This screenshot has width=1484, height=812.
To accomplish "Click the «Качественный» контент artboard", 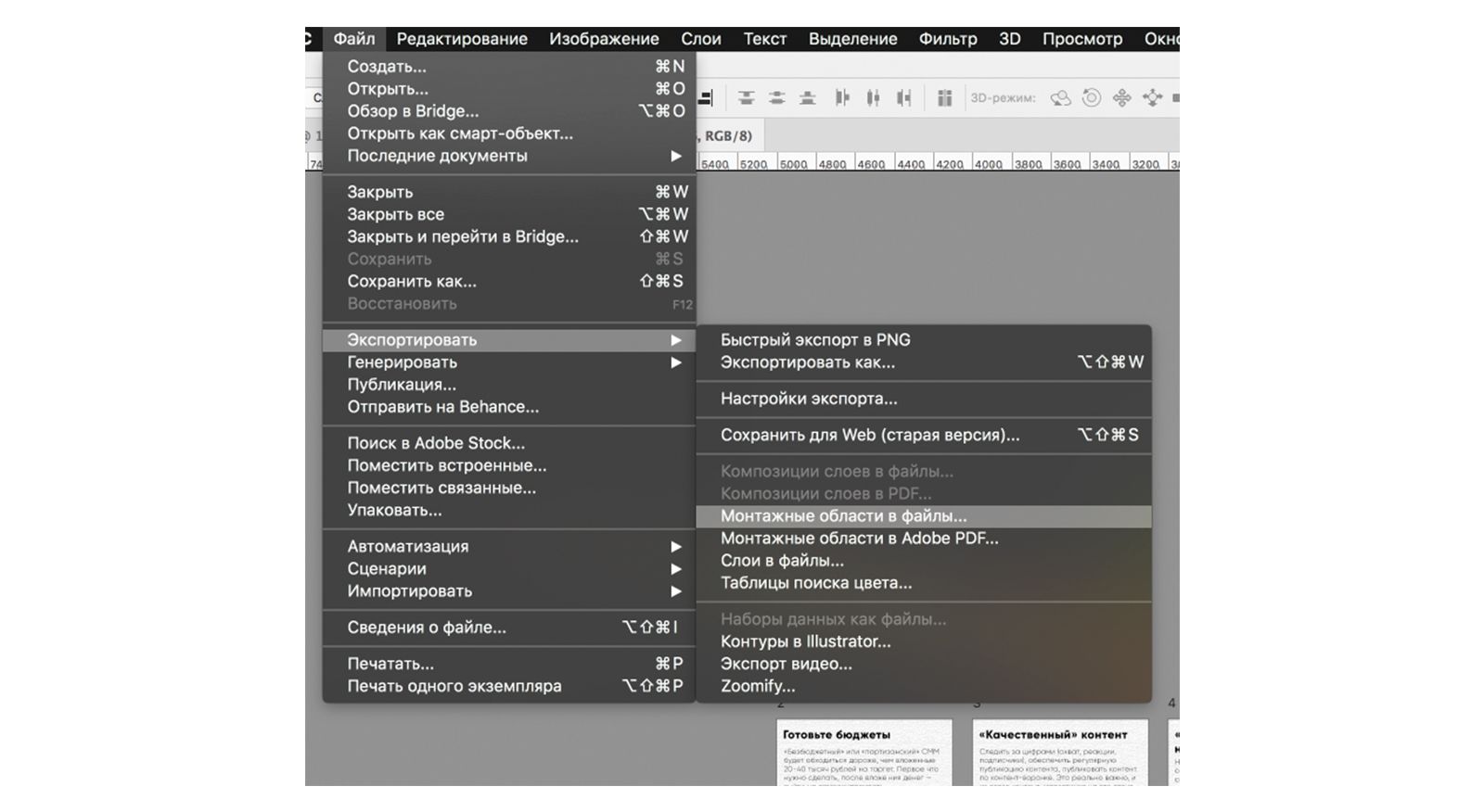I will pos(1060,752).
